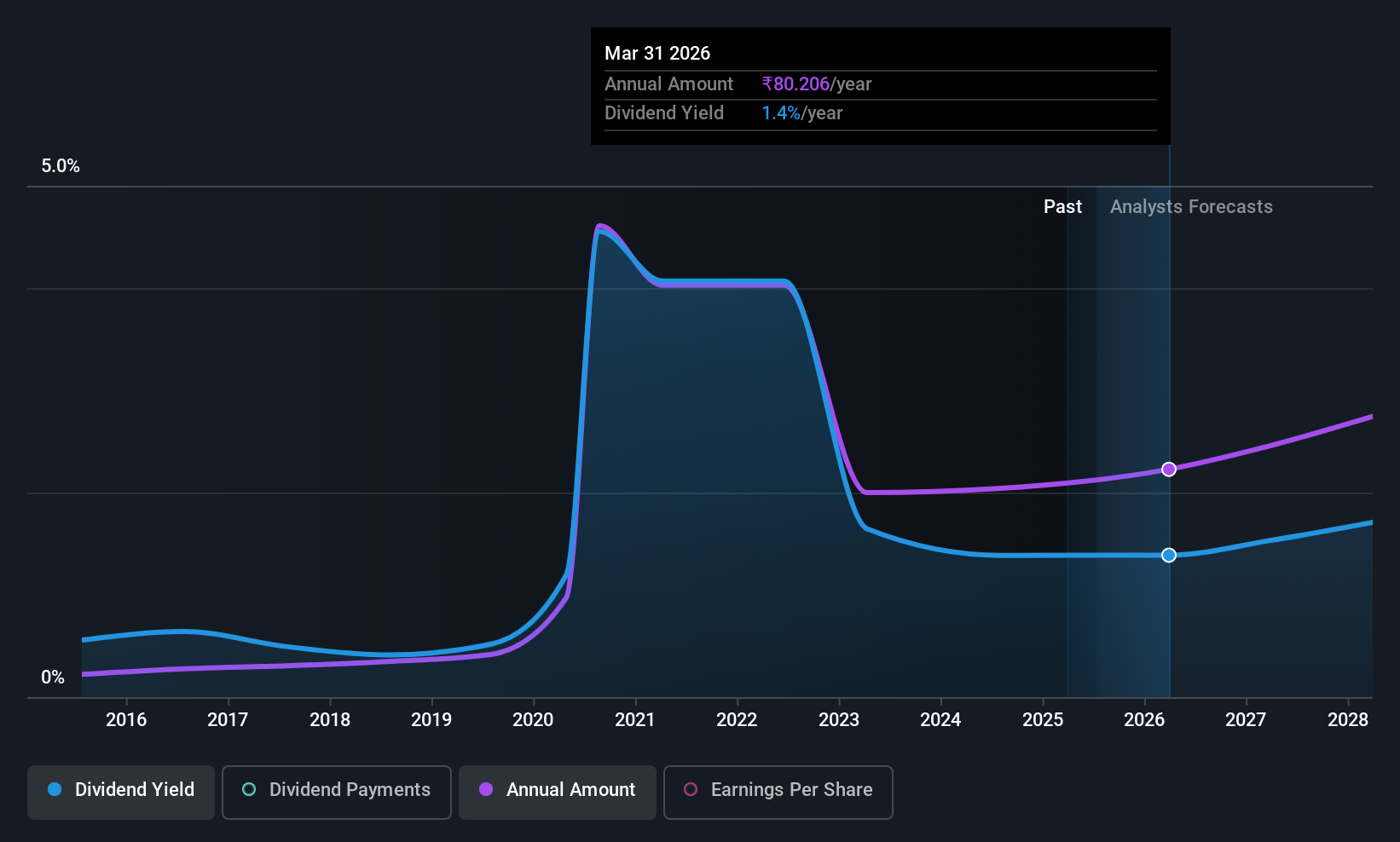Toggle the Earnings Per Share series

[778, 793]
